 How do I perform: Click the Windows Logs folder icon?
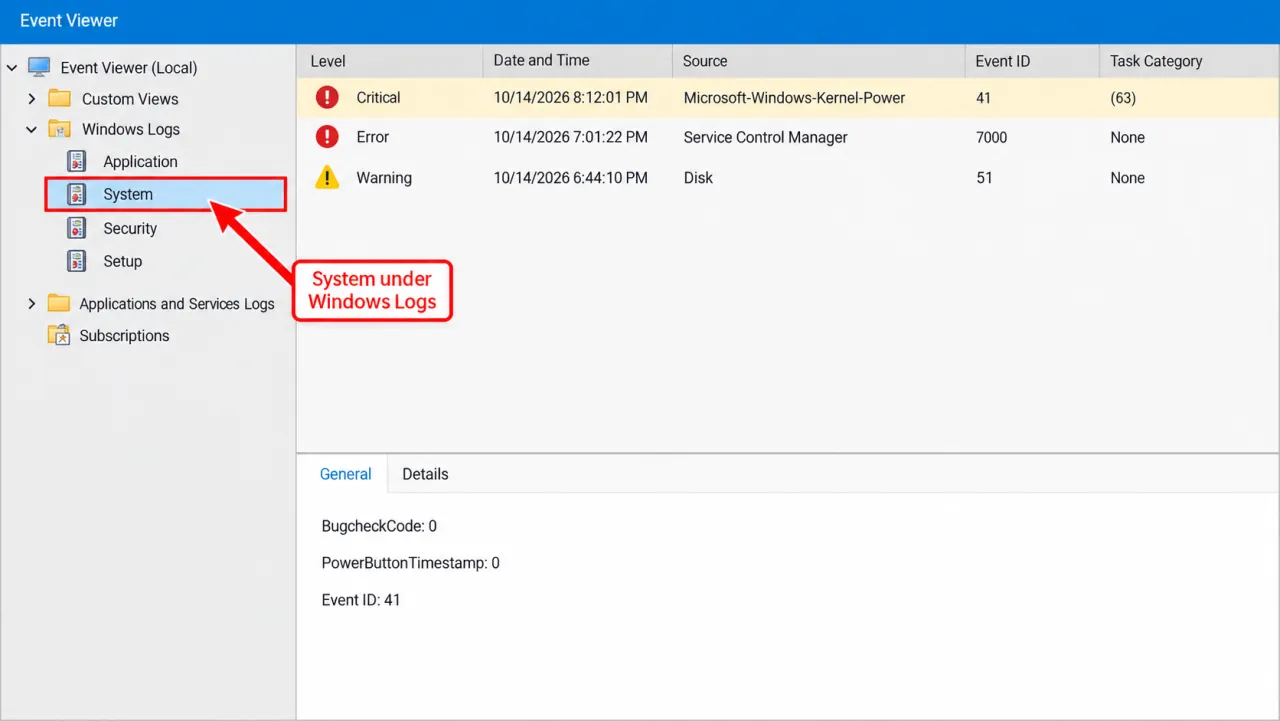point(59,129)
